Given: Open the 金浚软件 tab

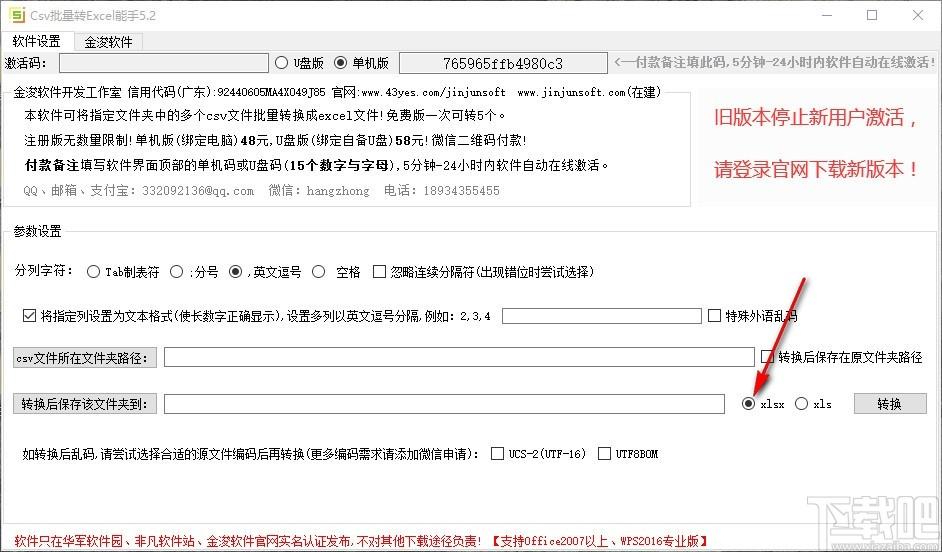Looking at the screenshot, I should pos(108,42).
